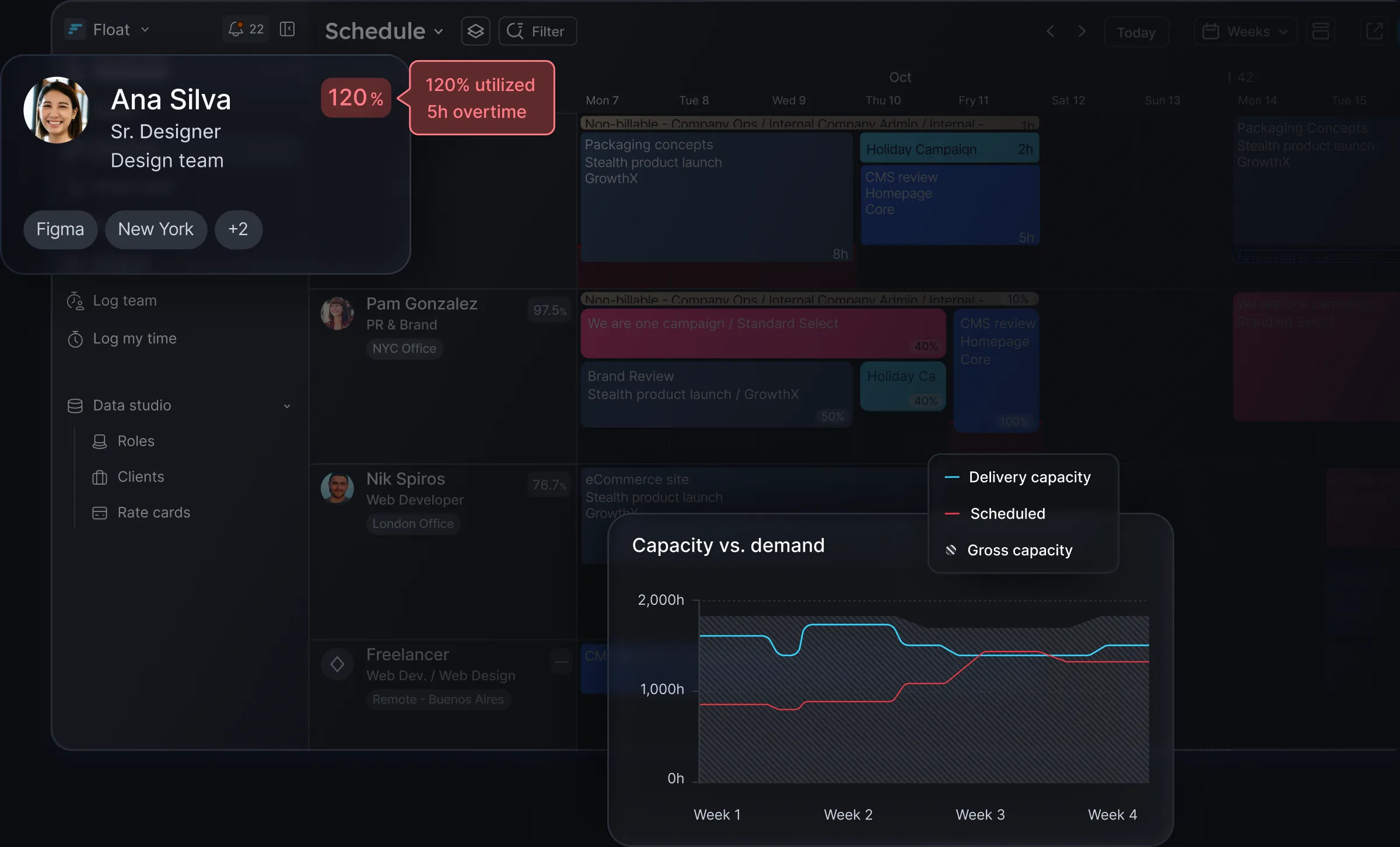Image resolution: width=1400 pixels, height=847 pixels.
Task: Open the Filter search button
Action: (x=537, y=31)
